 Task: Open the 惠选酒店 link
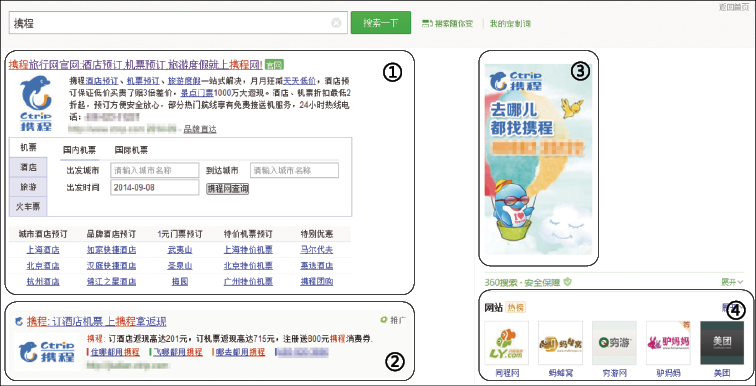coord(316,266)
